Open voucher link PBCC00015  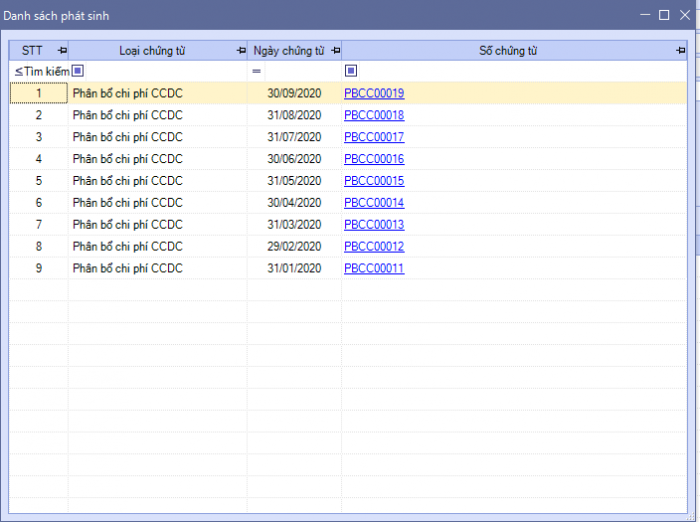point(374,181)
